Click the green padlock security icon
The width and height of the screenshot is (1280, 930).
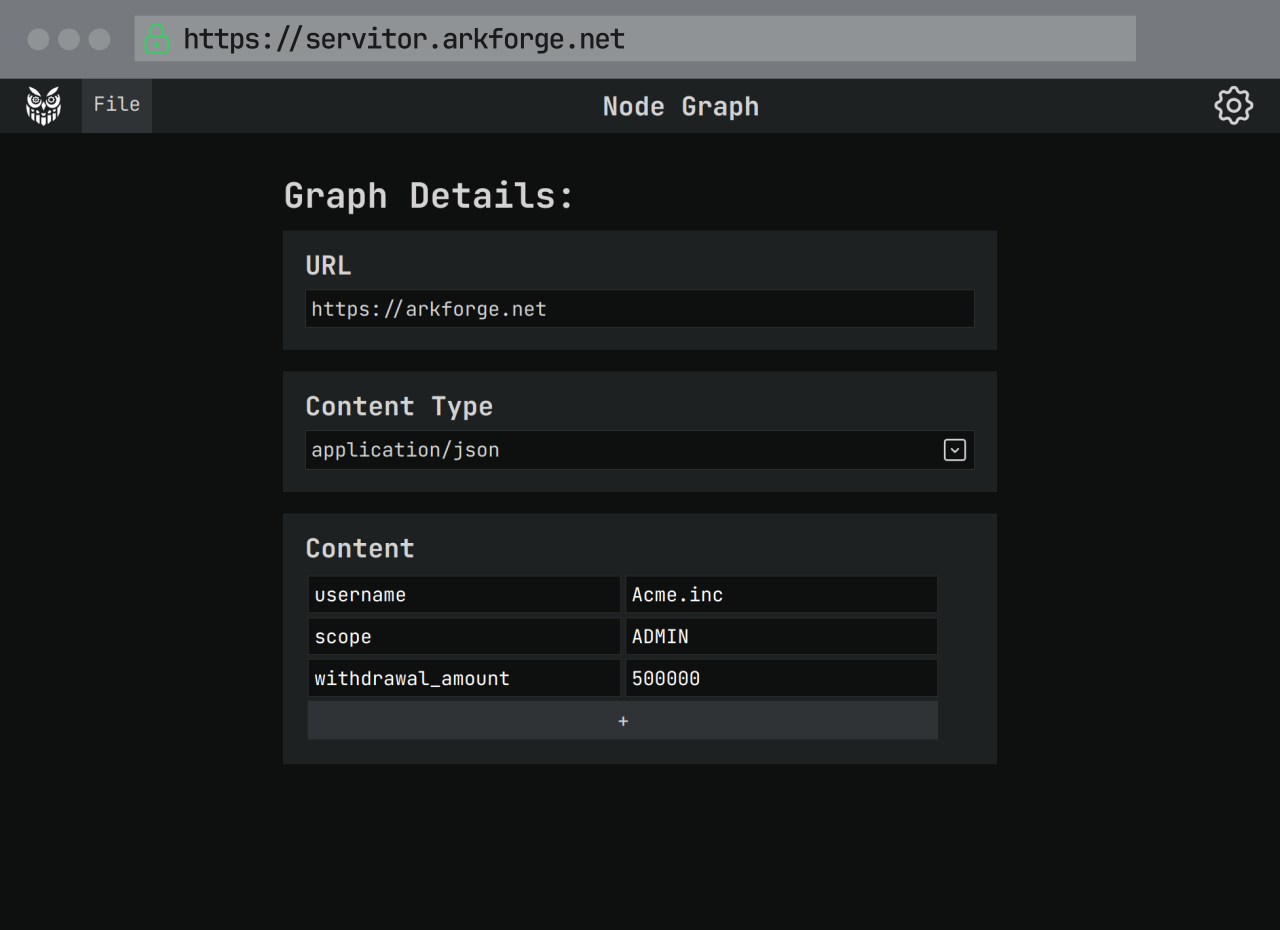point(157,39)
